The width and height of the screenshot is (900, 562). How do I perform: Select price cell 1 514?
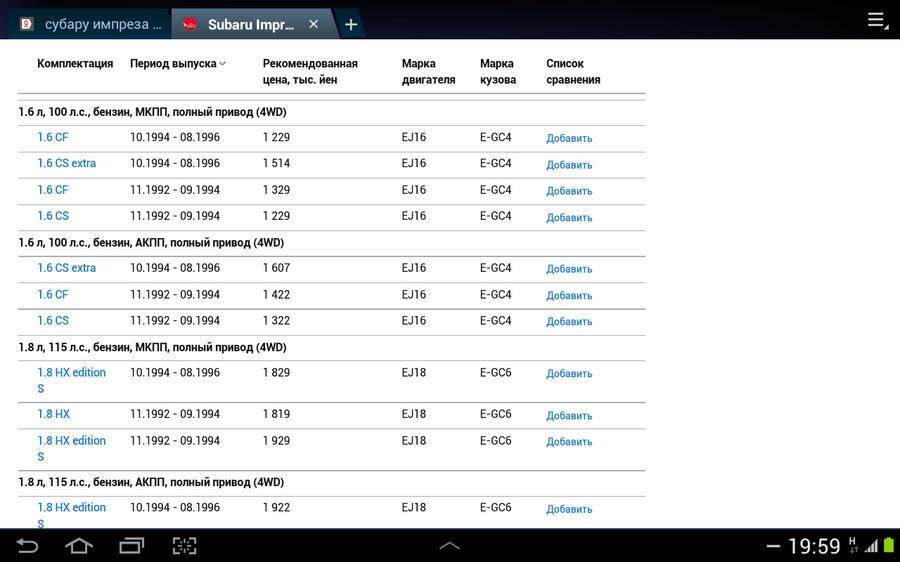(x=276, y=163)
